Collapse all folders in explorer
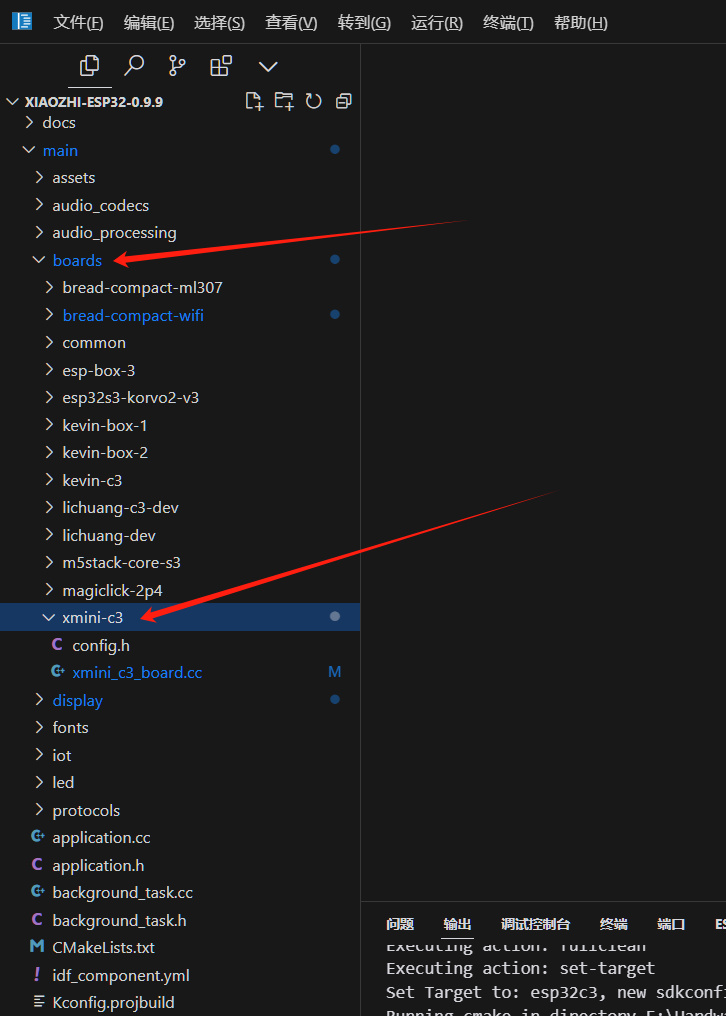Viewport: 726px width, 1016px height. (x=343, y=101)
